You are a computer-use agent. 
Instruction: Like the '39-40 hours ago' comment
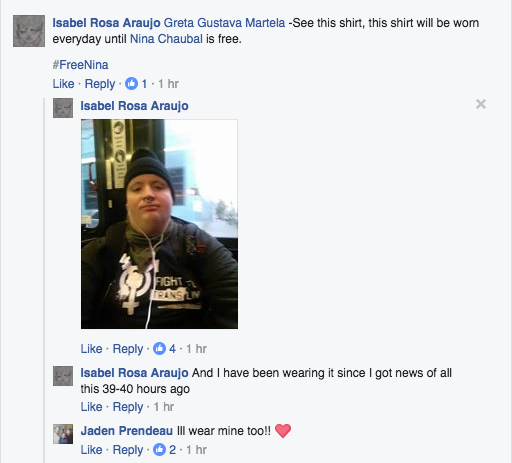pos(91,407)
